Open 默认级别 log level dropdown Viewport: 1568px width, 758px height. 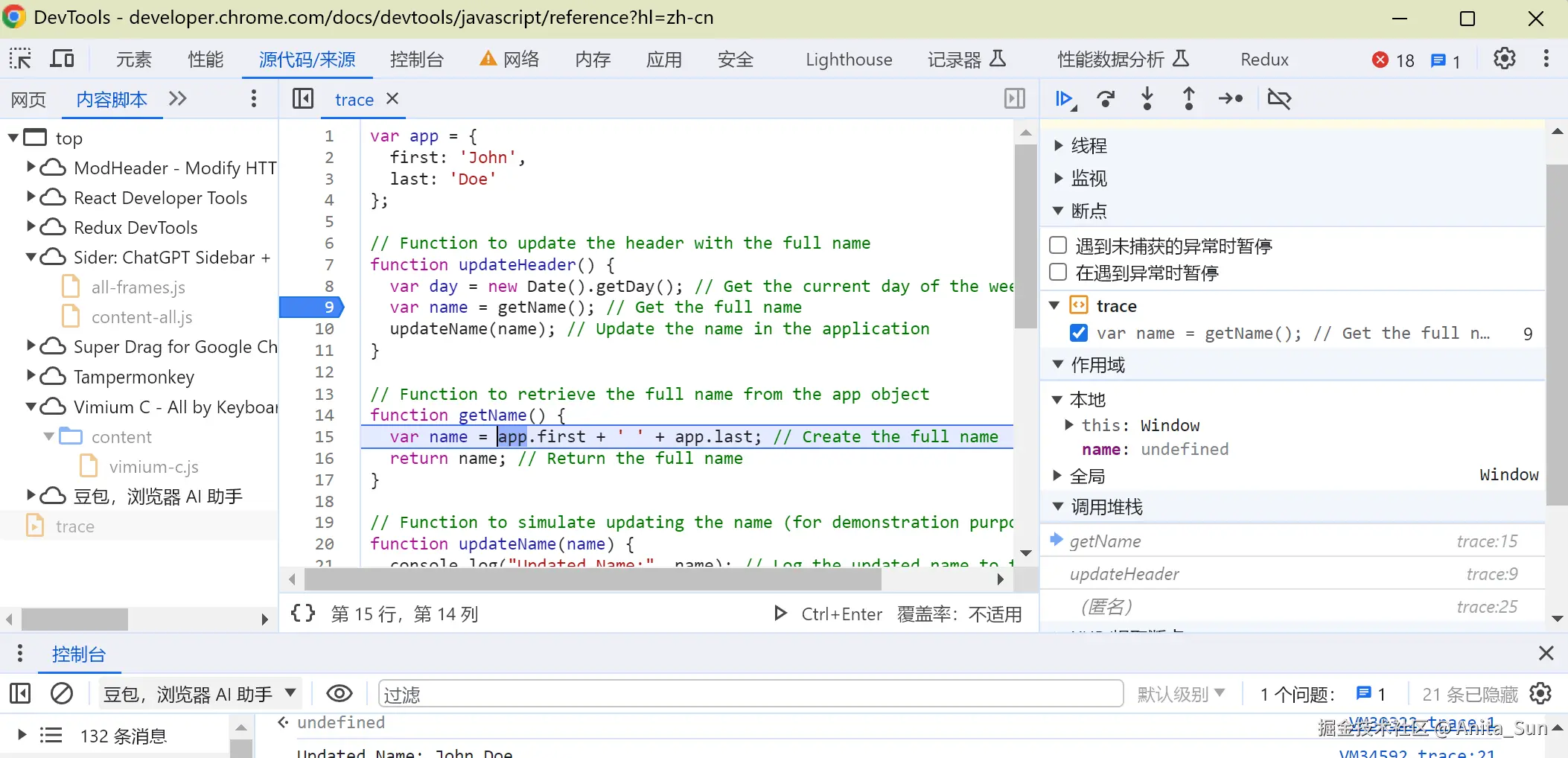[1181, 694]
